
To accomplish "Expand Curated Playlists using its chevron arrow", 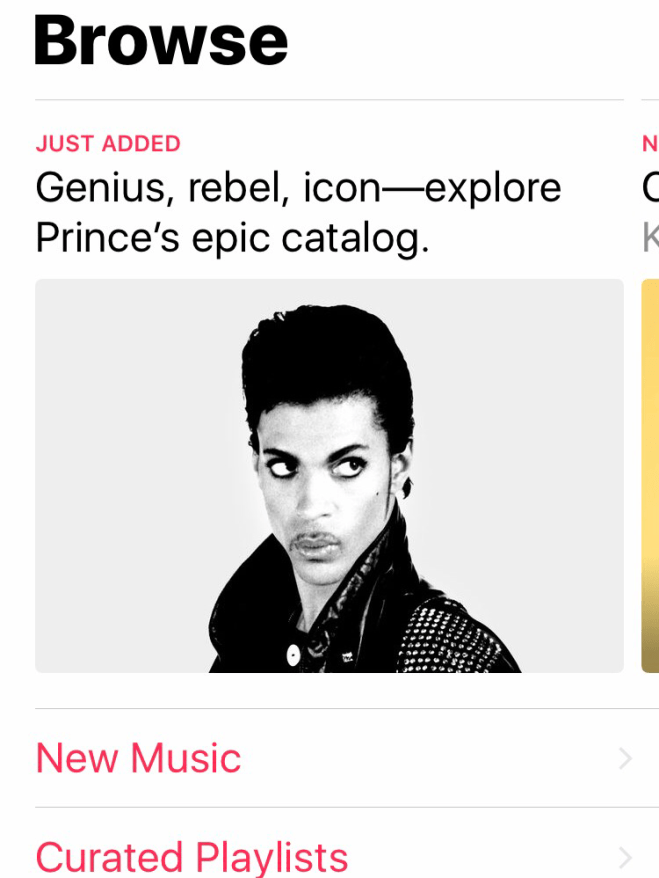I will (625, 857).
